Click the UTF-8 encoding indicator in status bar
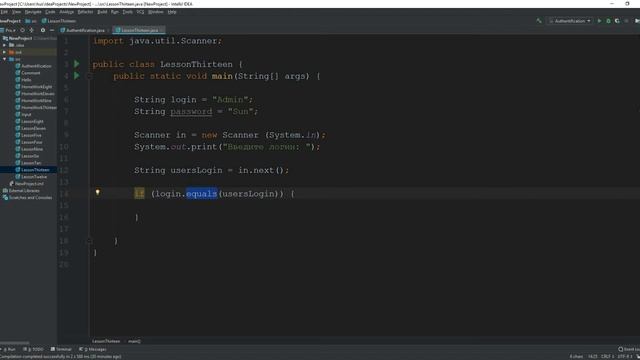Viewport: 640px width, 360px height. (624, 356)
